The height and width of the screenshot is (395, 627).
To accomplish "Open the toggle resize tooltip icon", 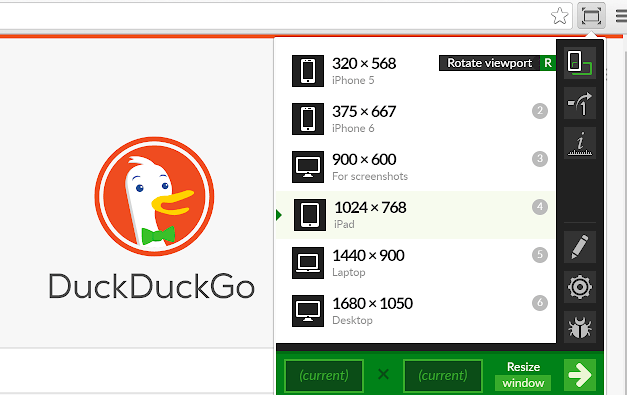I will (x=580, y=103).
